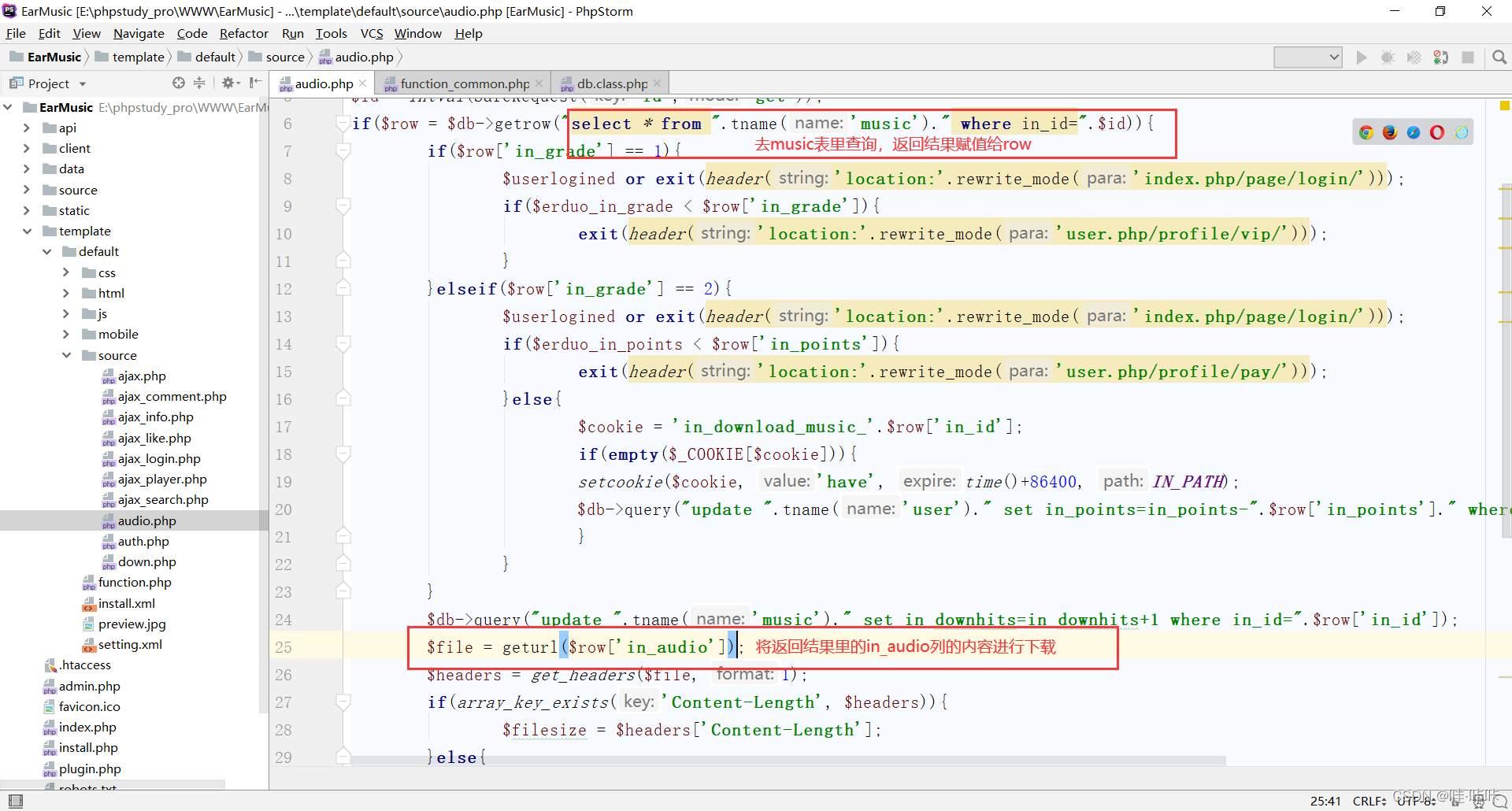Close the db.class.php tab
The width and height of the screenshot is (1512, 811).
click(x=657, y=83)
